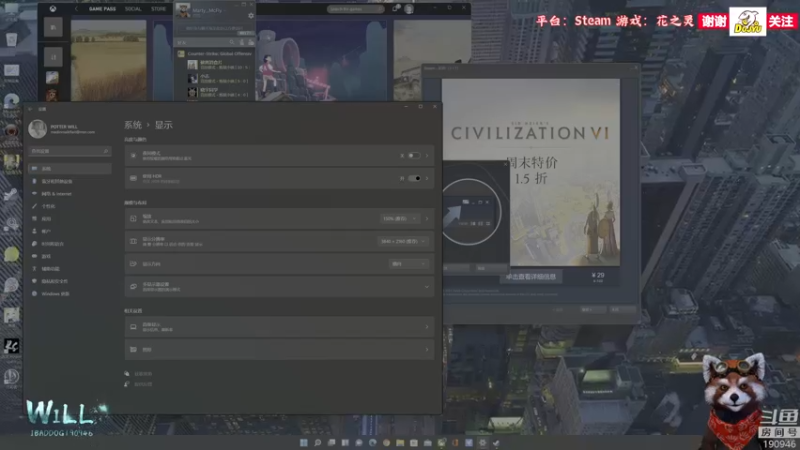This screenshot has height=450, width=800.
Task: Click the Time & language sidebar icon
Action: tap(35, 244)
